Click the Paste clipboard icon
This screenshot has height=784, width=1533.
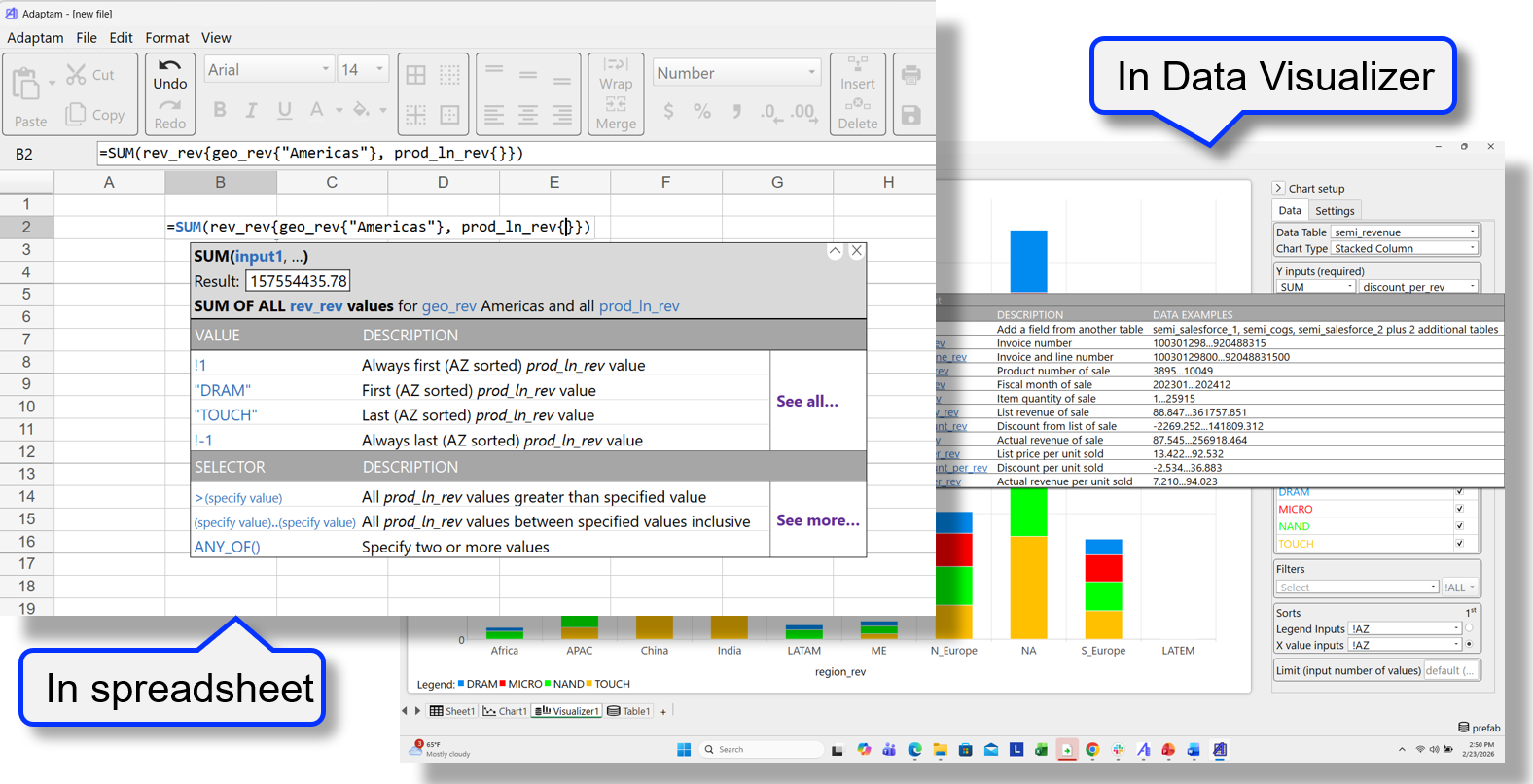(x=26, y=85)
